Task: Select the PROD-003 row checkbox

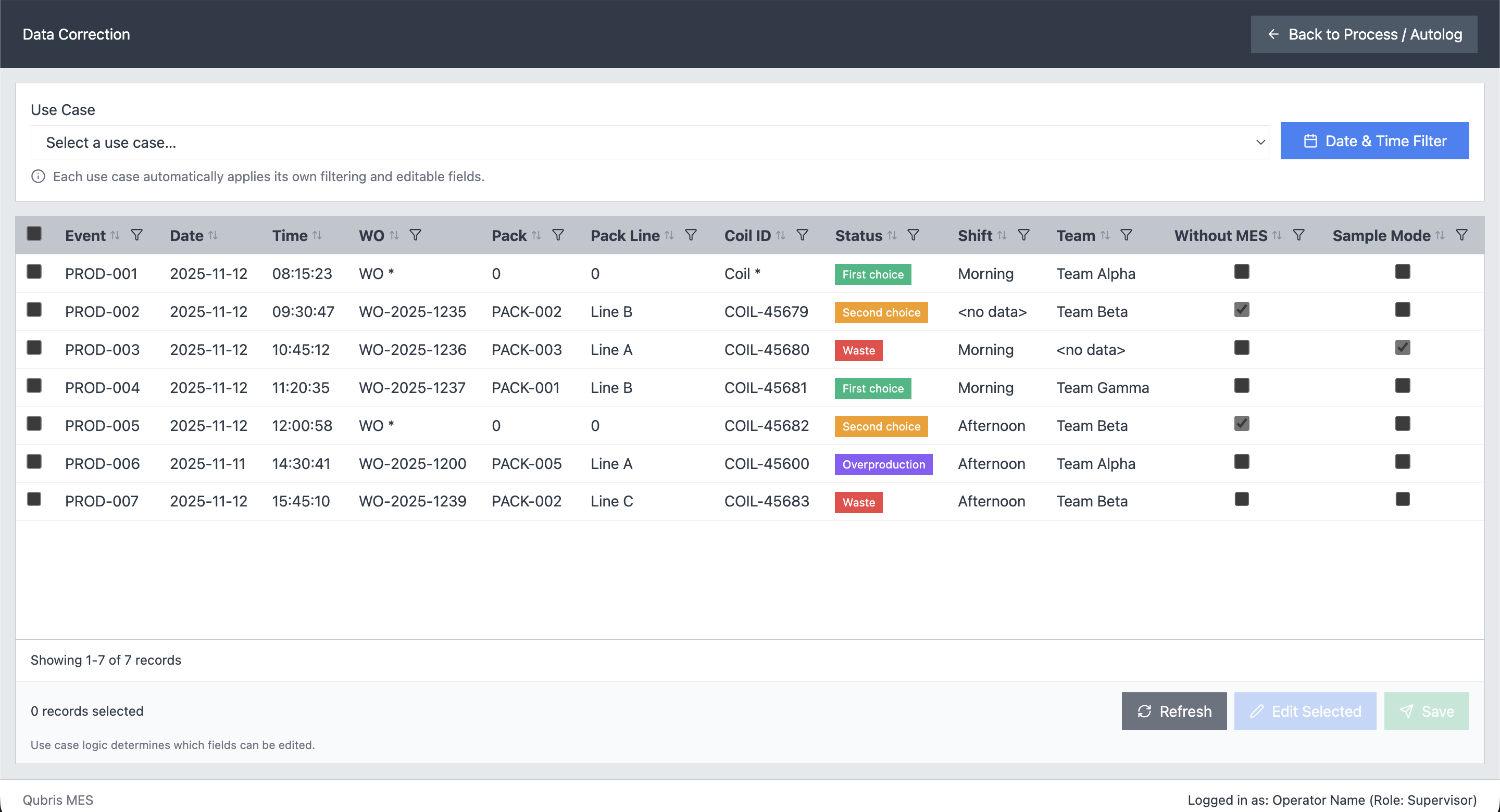Action: point(34,348)
